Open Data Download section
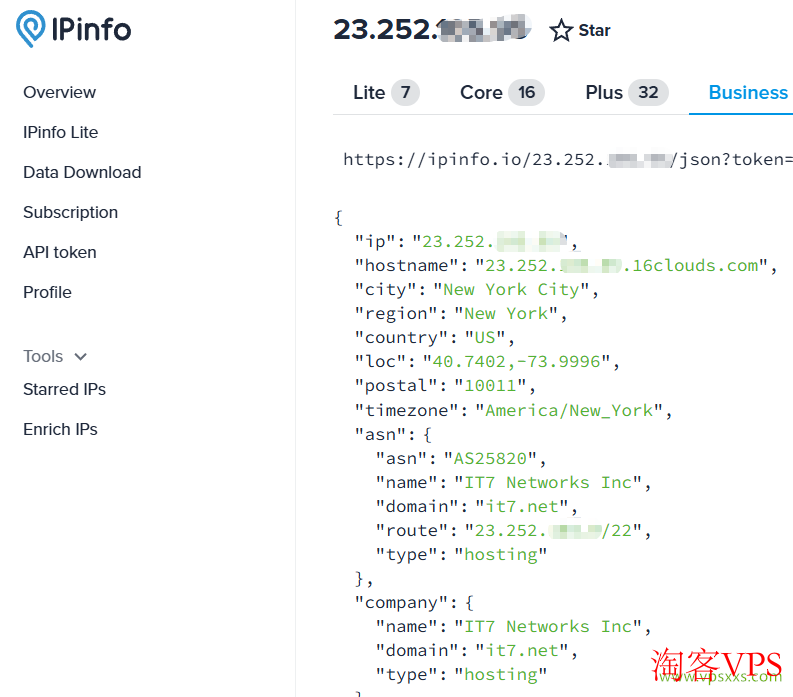 pyautogui.click(x=82, y=172)
